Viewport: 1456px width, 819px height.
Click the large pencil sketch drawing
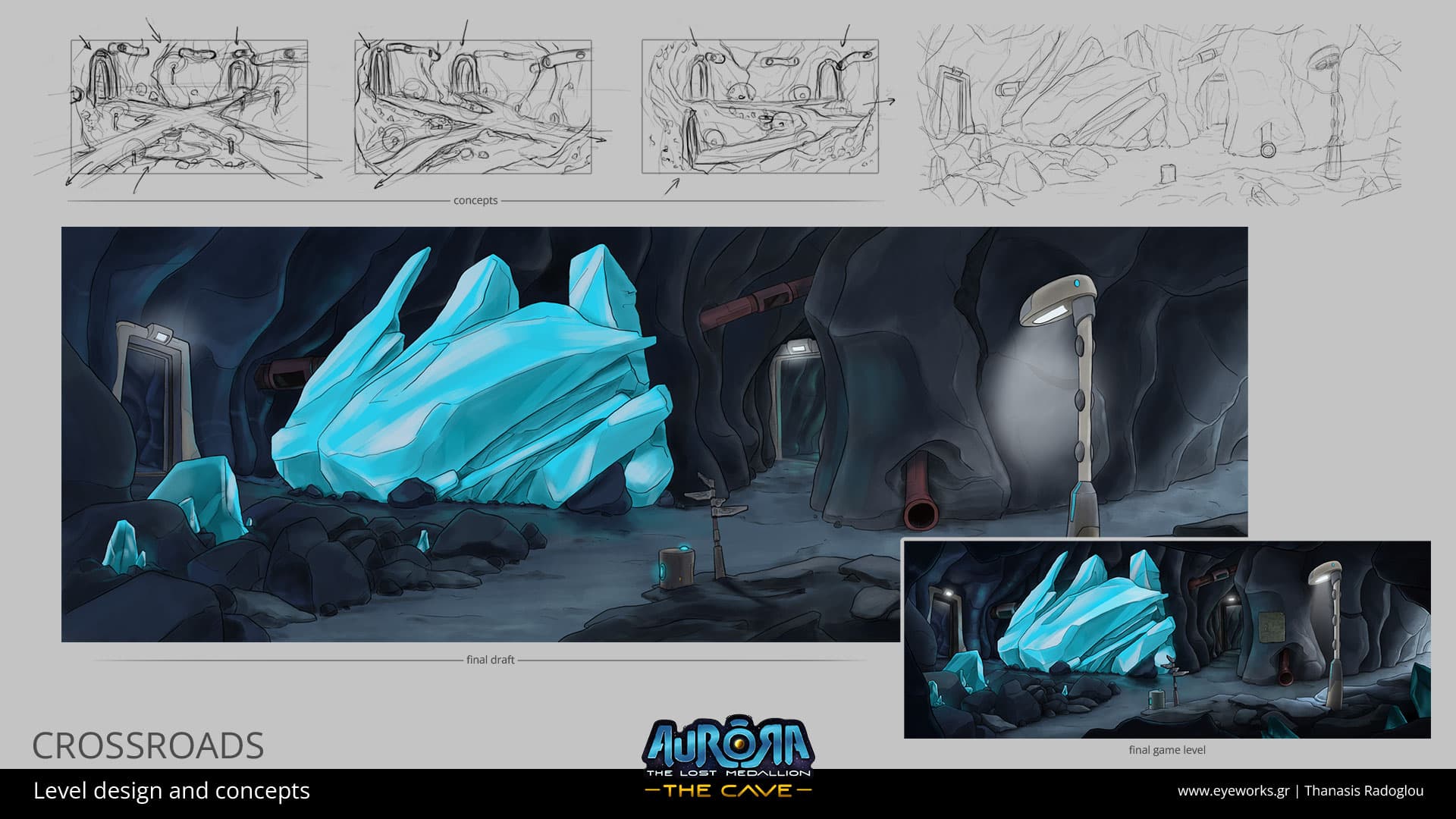tap(1159, 114)
